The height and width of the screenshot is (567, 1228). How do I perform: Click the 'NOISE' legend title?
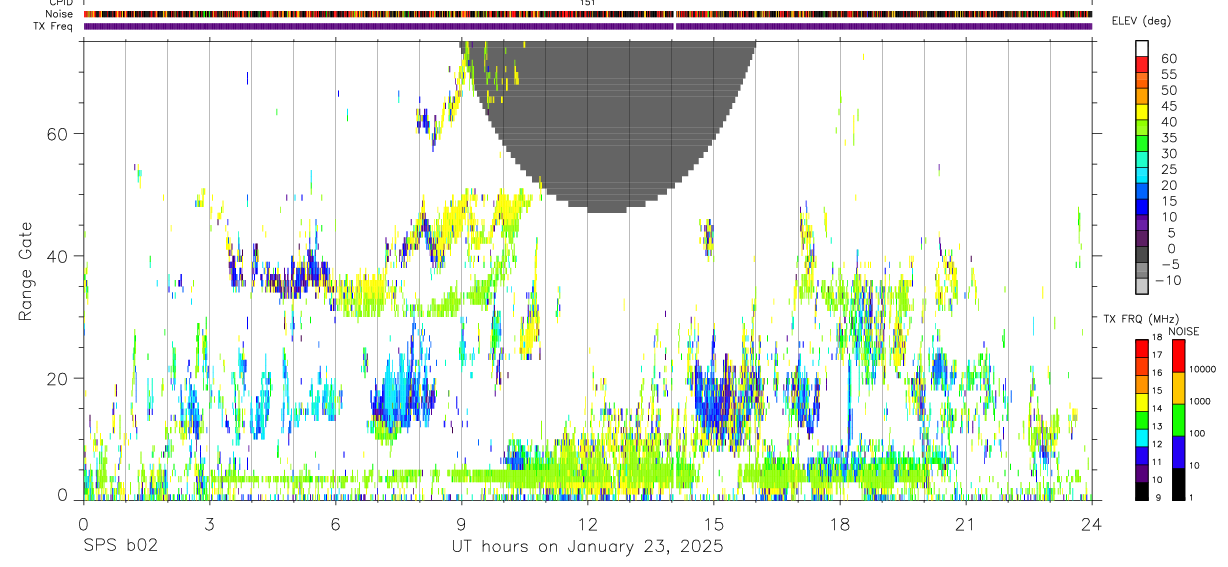(1184, 331)
